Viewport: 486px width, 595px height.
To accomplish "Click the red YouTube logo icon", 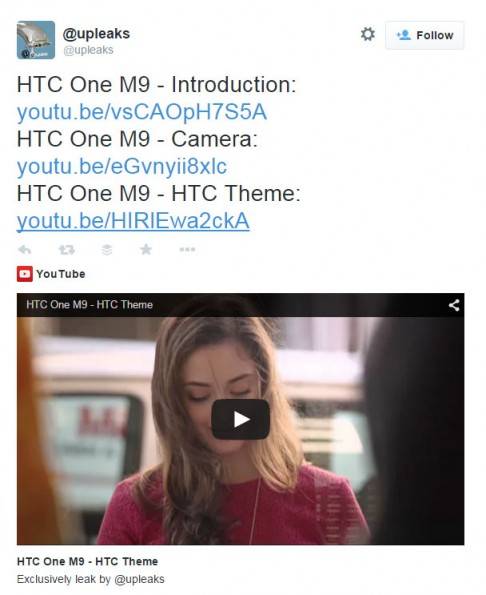I will pyautogui.click(x=25, y=274).
